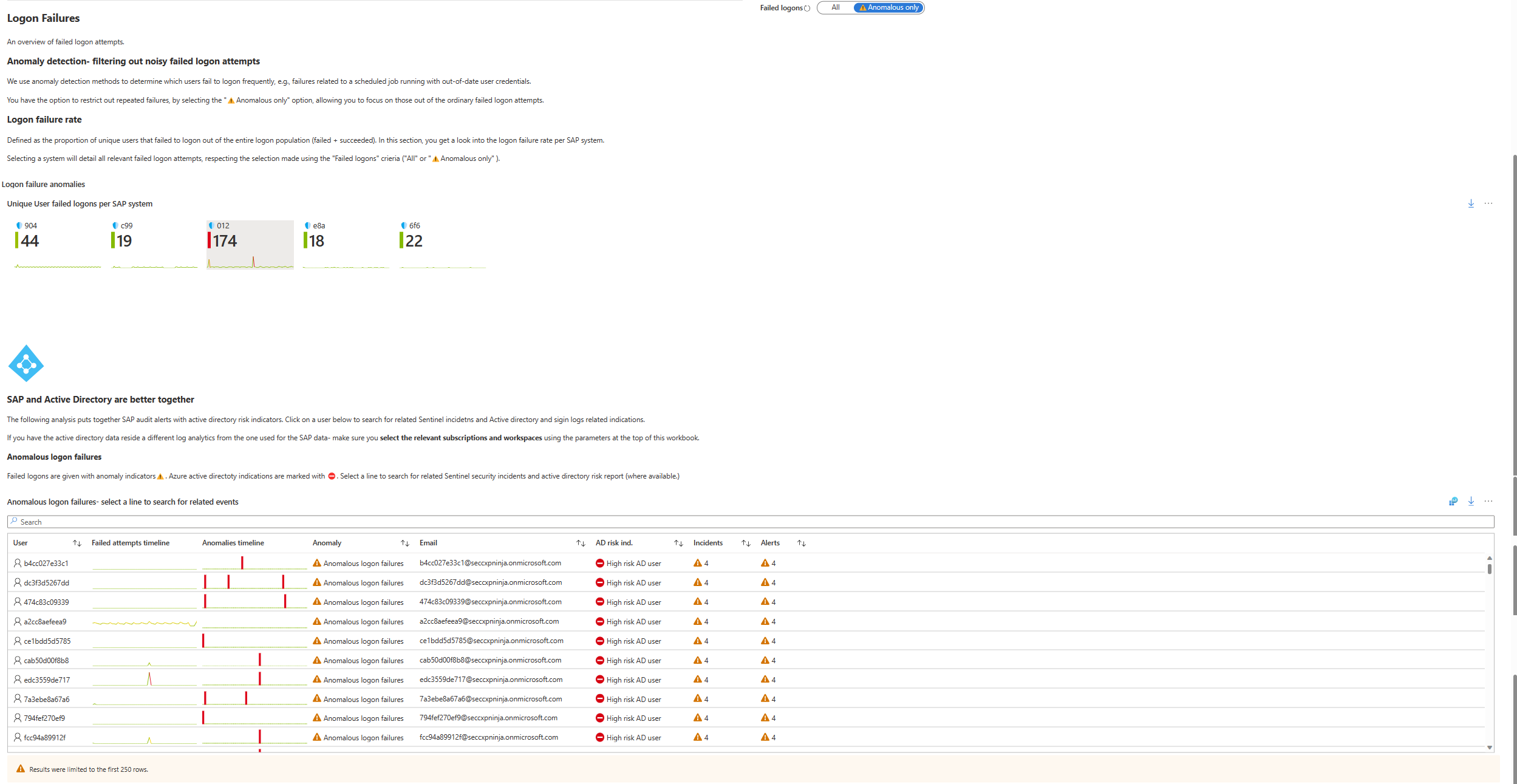The height and width of the screenshot is (784, 1517).
Task: Sort the table by the Anomaly column
Action: (x=405, y=544)
